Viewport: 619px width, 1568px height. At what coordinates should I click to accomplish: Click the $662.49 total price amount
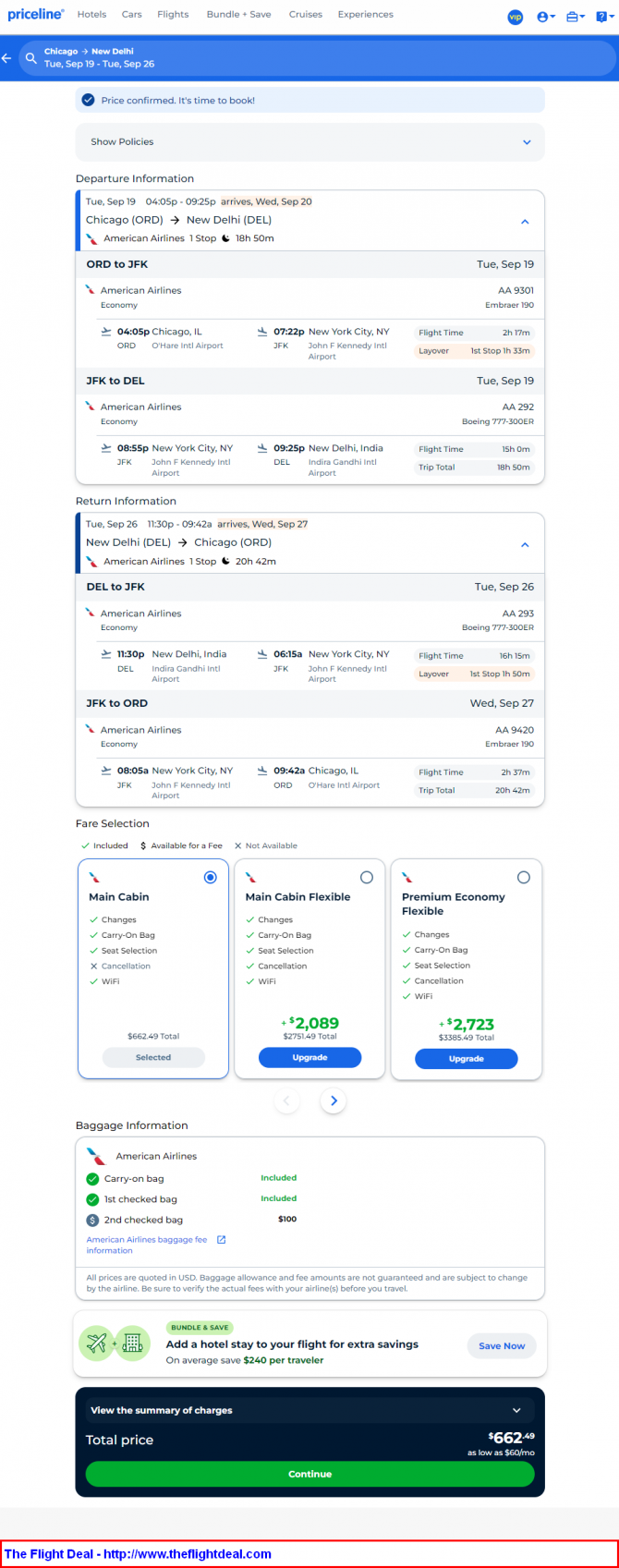511,1438
